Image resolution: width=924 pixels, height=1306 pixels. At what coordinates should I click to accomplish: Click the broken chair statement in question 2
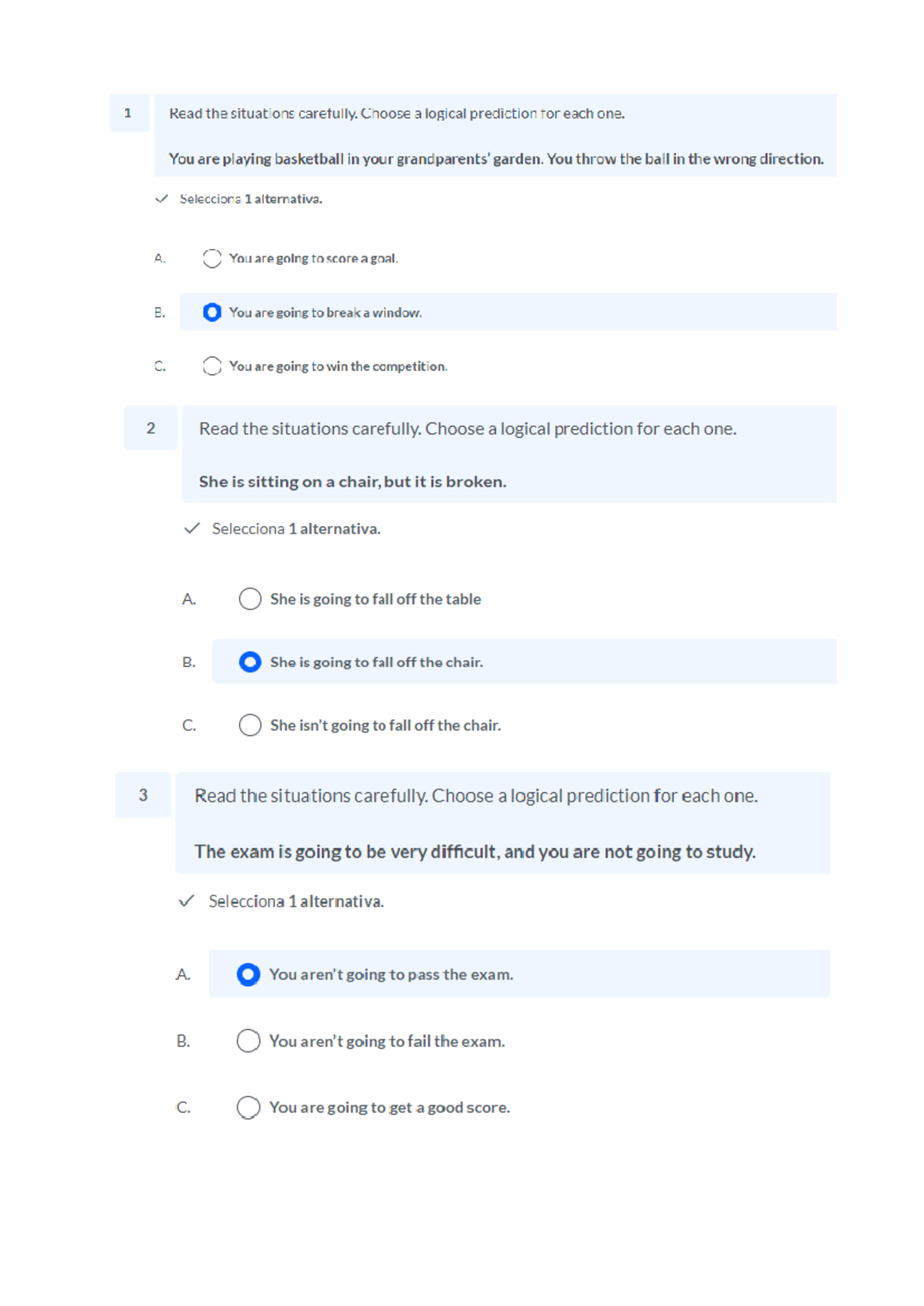click(x=352, y=481)
